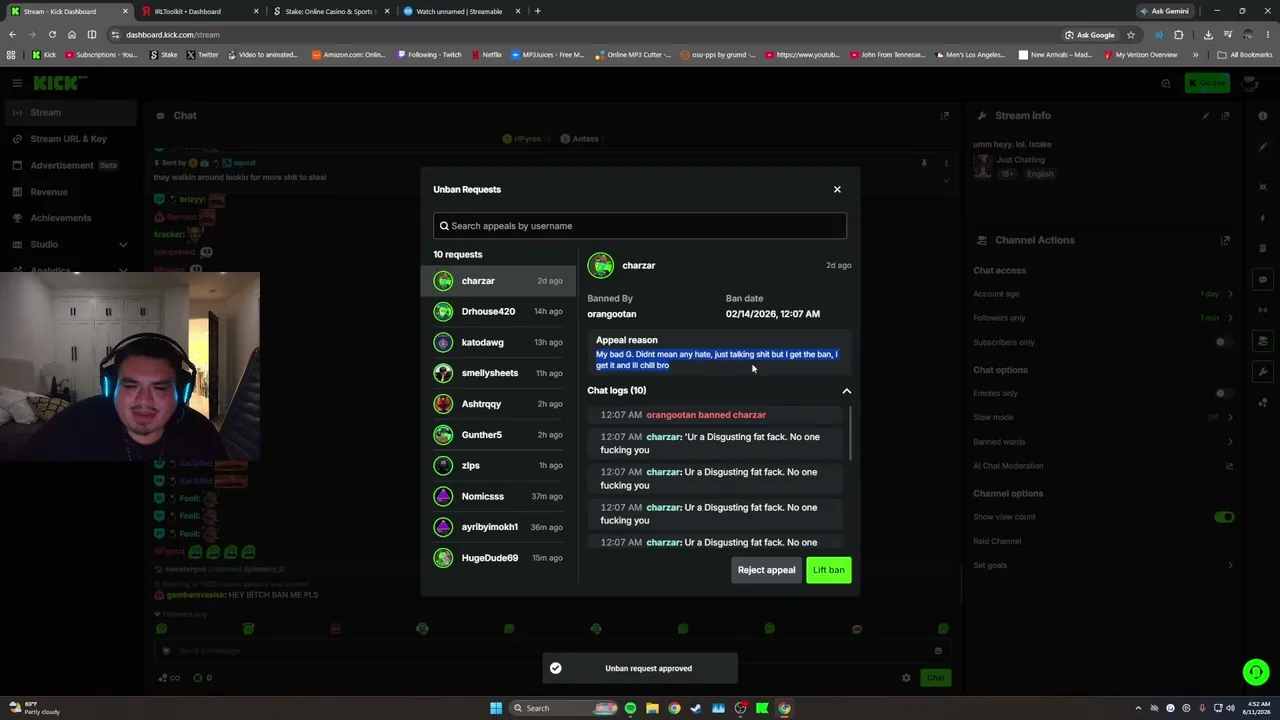Open Steam from the taskbar
This screenshot has height=720, width=1280.
(x=696, y=708)
